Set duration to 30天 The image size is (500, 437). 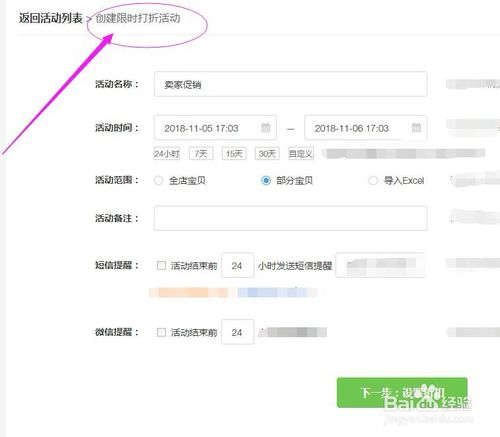point(267,154)
